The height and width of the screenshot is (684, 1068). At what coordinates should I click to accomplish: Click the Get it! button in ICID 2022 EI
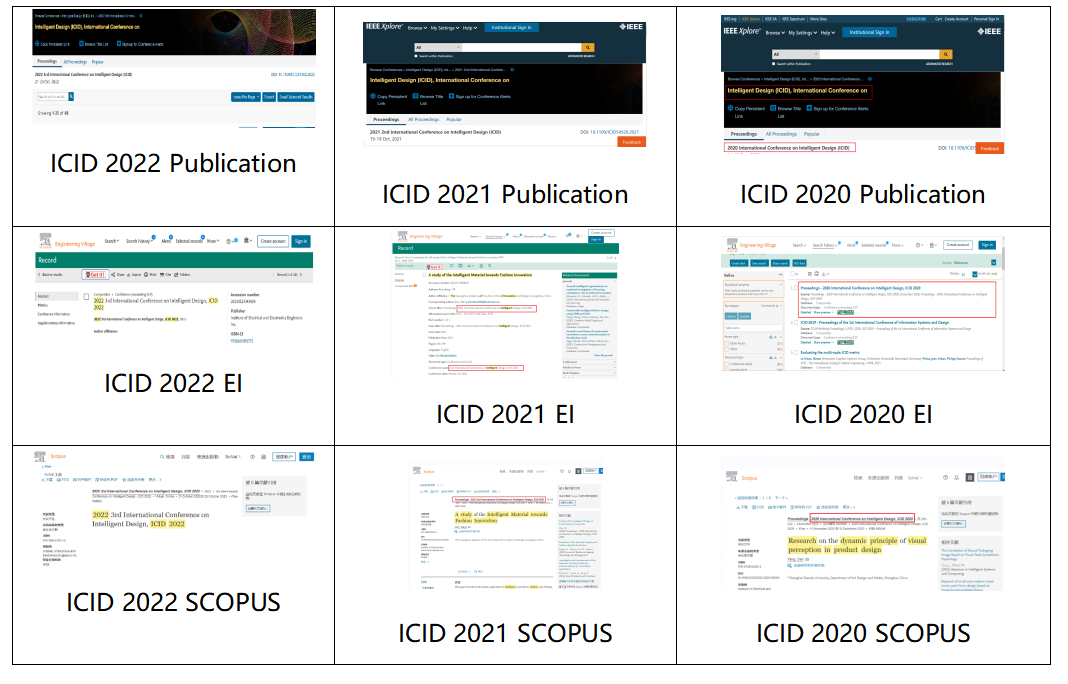95,275
